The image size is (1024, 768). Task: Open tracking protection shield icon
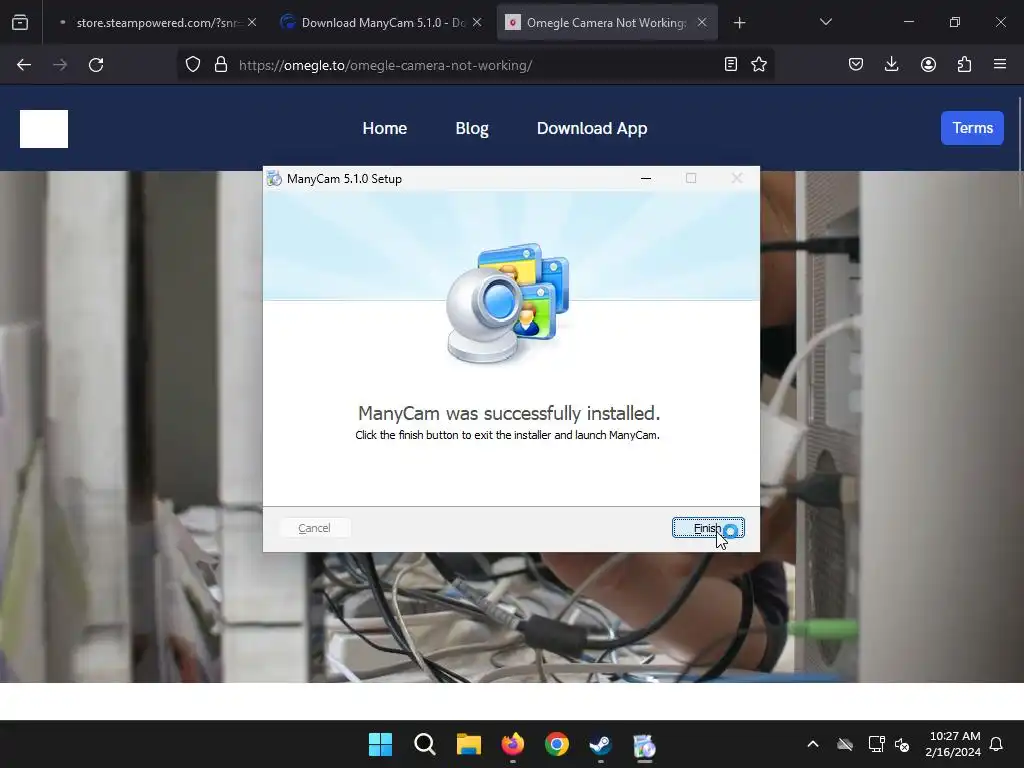pyautogui.click(x=193, y=65)
